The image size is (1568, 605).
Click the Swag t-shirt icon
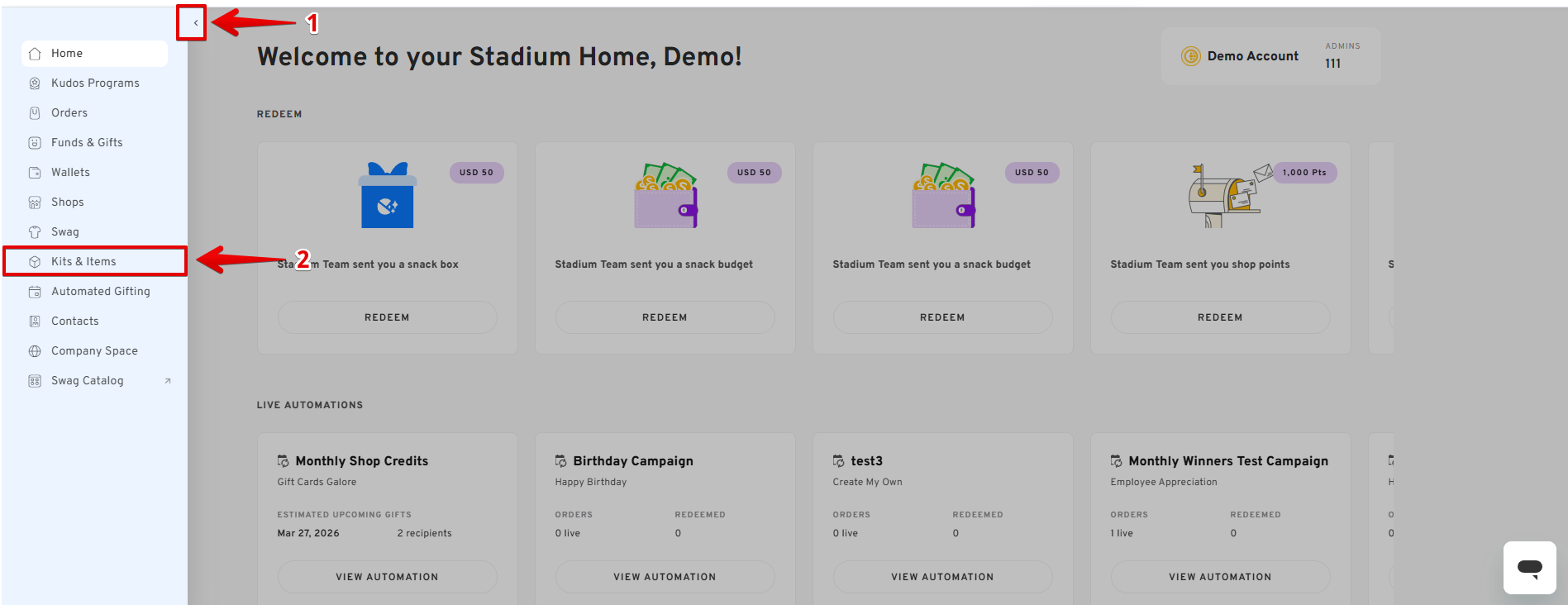click(35, 232)
